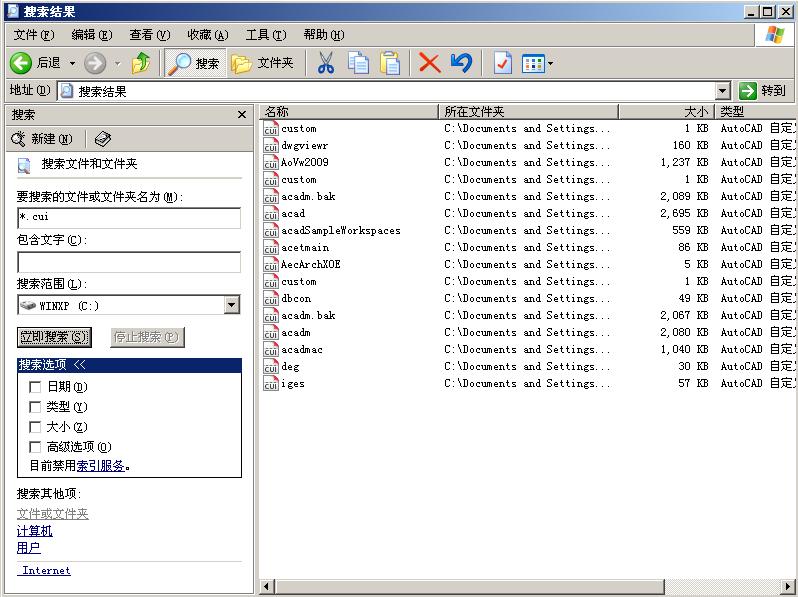
Task: Enable the 高级选项(O) checkbox
Action: [35, 447]
